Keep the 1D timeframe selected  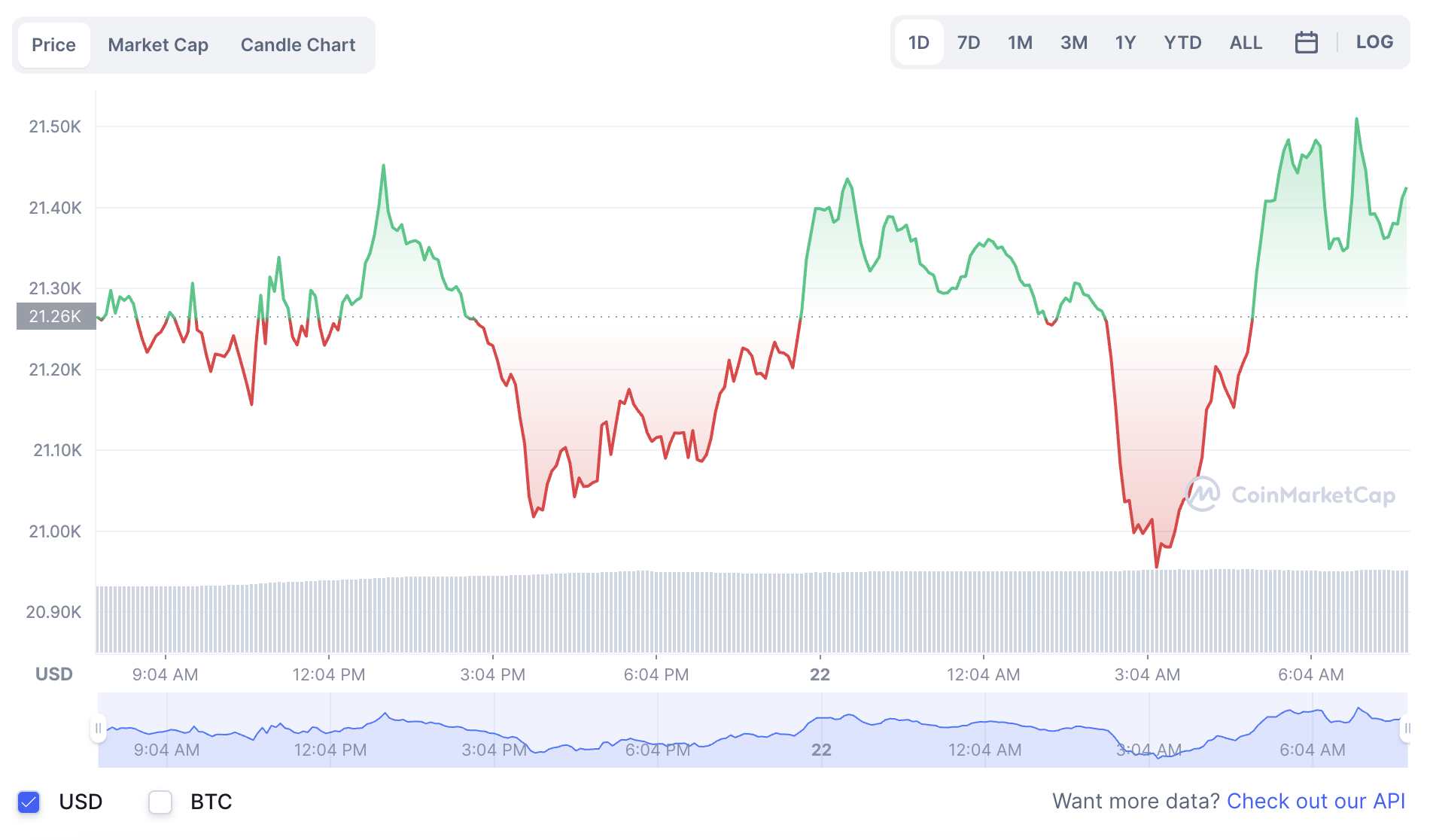[x=919, y=42]
